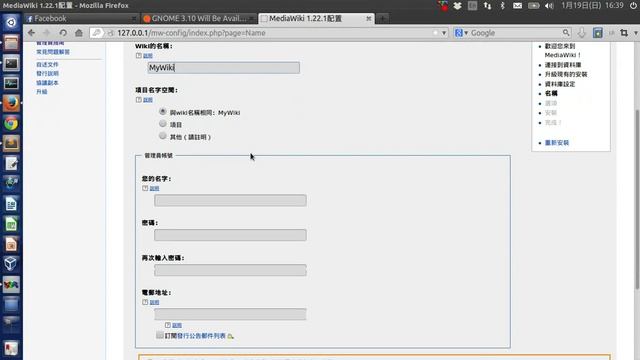The height and width of the screenshot is (360, 640).
Task: Reload the current page
Action: [x=63, y=33]
